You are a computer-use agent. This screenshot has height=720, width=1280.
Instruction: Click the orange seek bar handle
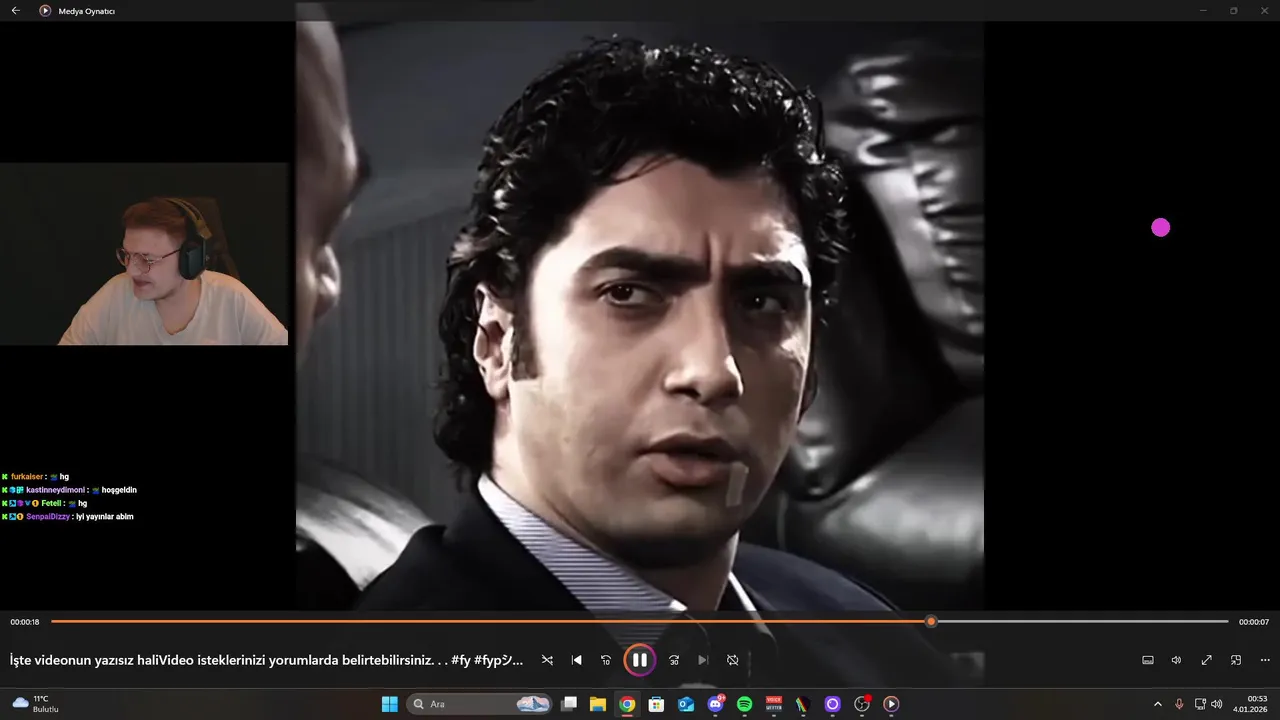[x=931, y=622]
